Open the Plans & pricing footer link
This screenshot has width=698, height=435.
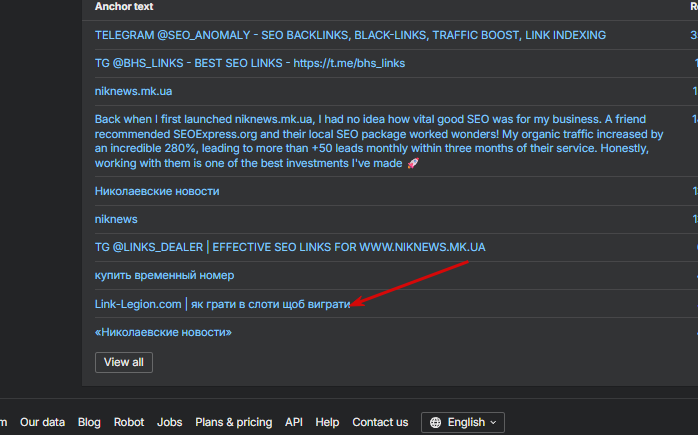tap(234, 422)
